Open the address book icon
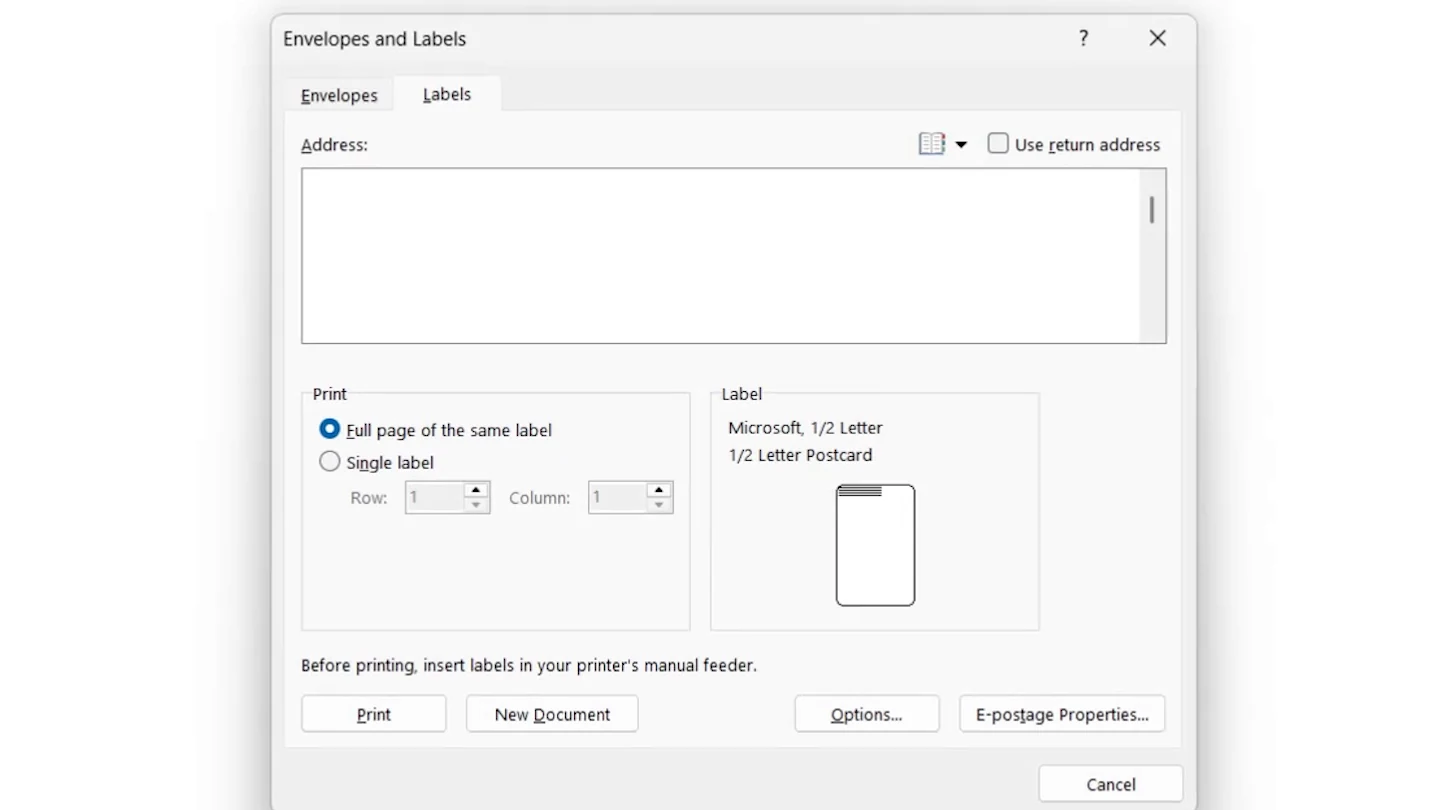 (931, 144)
